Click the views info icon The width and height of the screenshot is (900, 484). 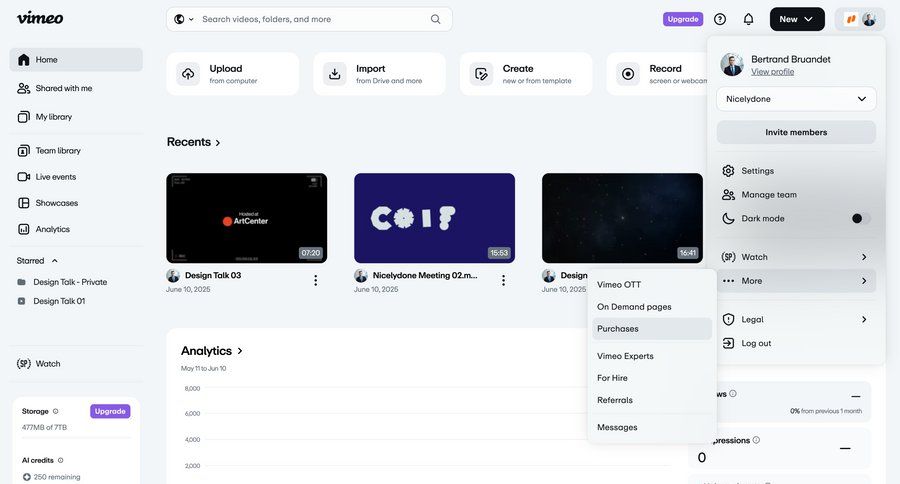coord(733,393)
